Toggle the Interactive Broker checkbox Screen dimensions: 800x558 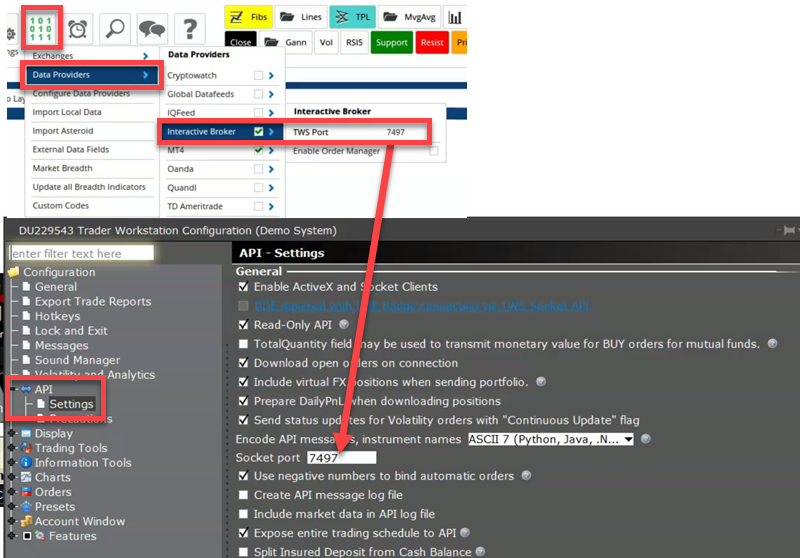coord(259,132)
